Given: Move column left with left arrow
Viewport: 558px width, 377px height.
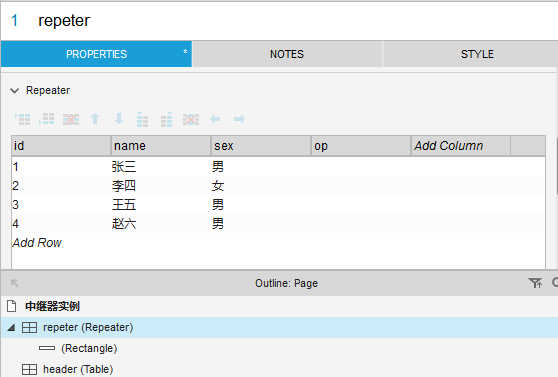Looking at the screenshot, I should click(215, 119).
